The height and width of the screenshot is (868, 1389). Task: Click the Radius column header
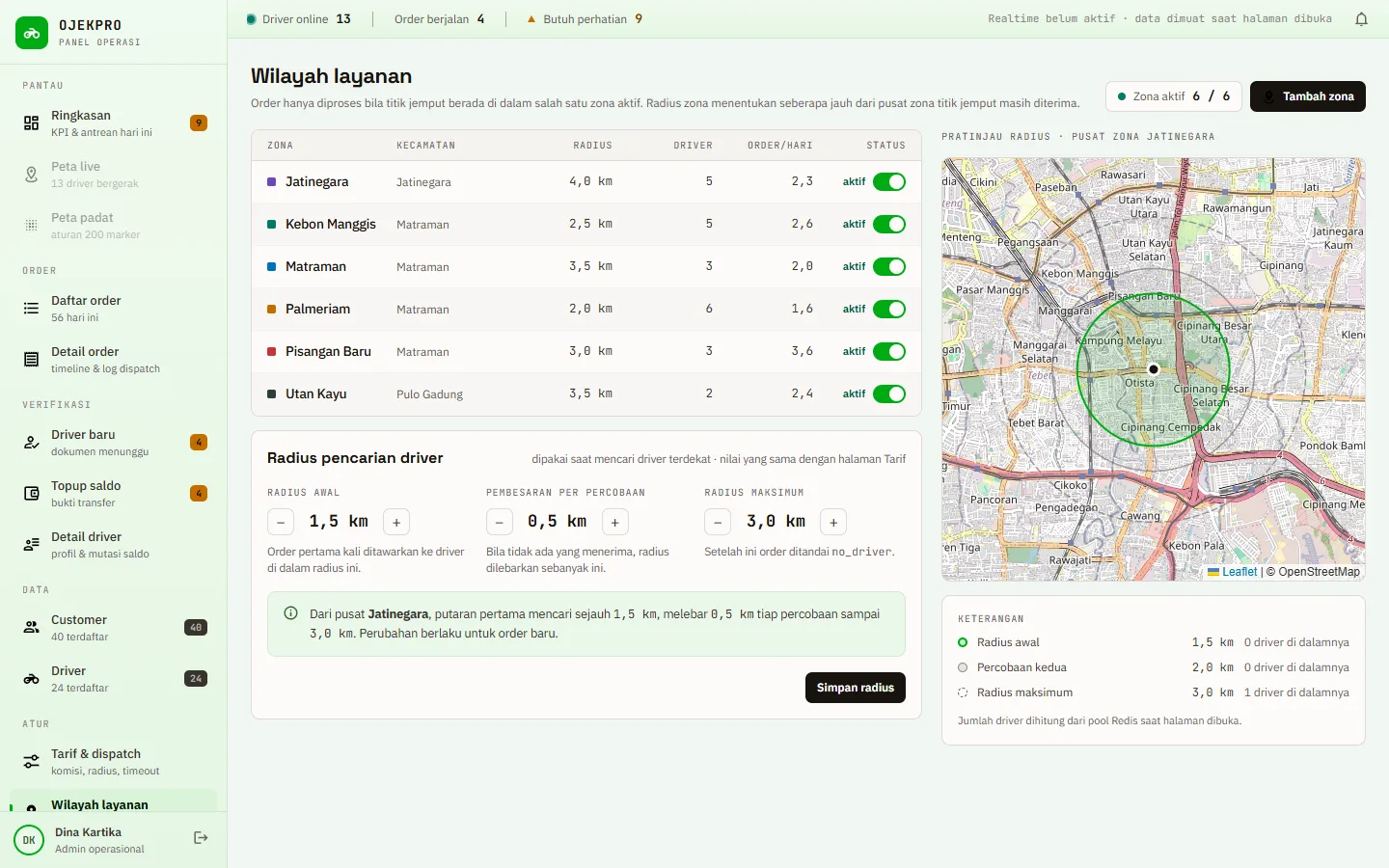(x=592, y=146)
